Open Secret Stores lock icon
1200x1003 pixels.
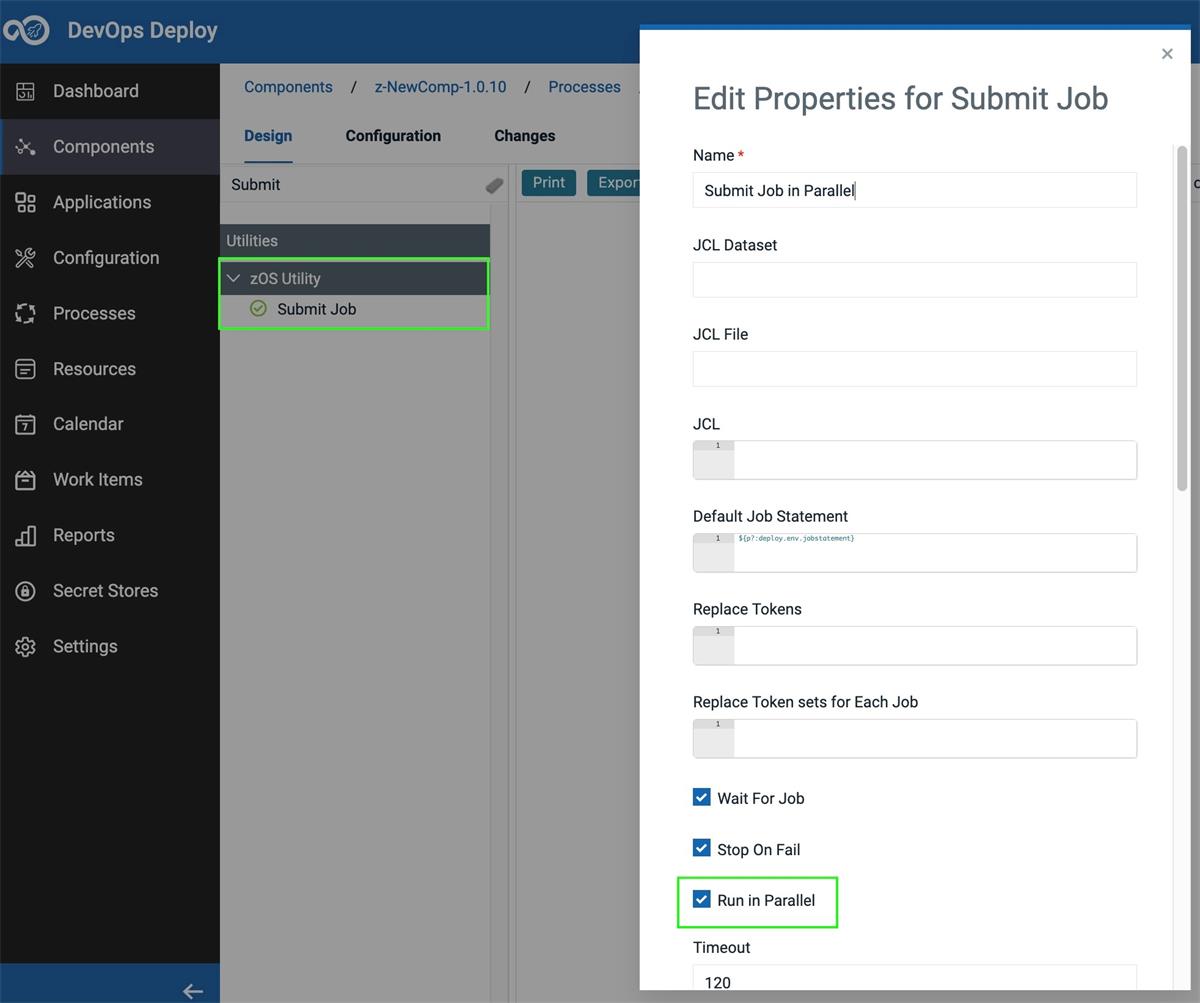(x=26, y=591)
